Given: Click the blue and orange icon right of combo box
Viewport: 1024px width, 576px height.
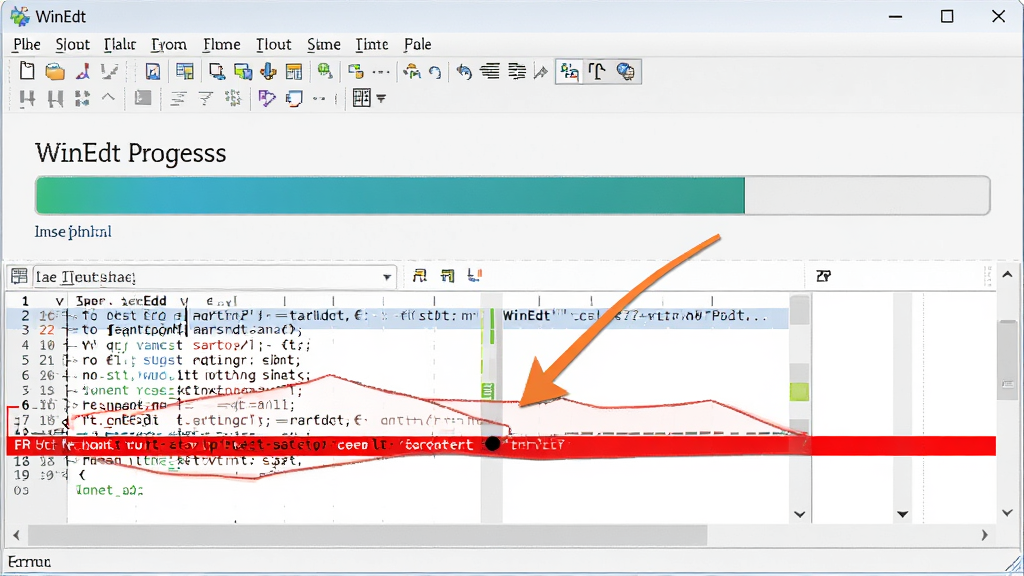Looking at the screenshot, I should coord(475,276).
